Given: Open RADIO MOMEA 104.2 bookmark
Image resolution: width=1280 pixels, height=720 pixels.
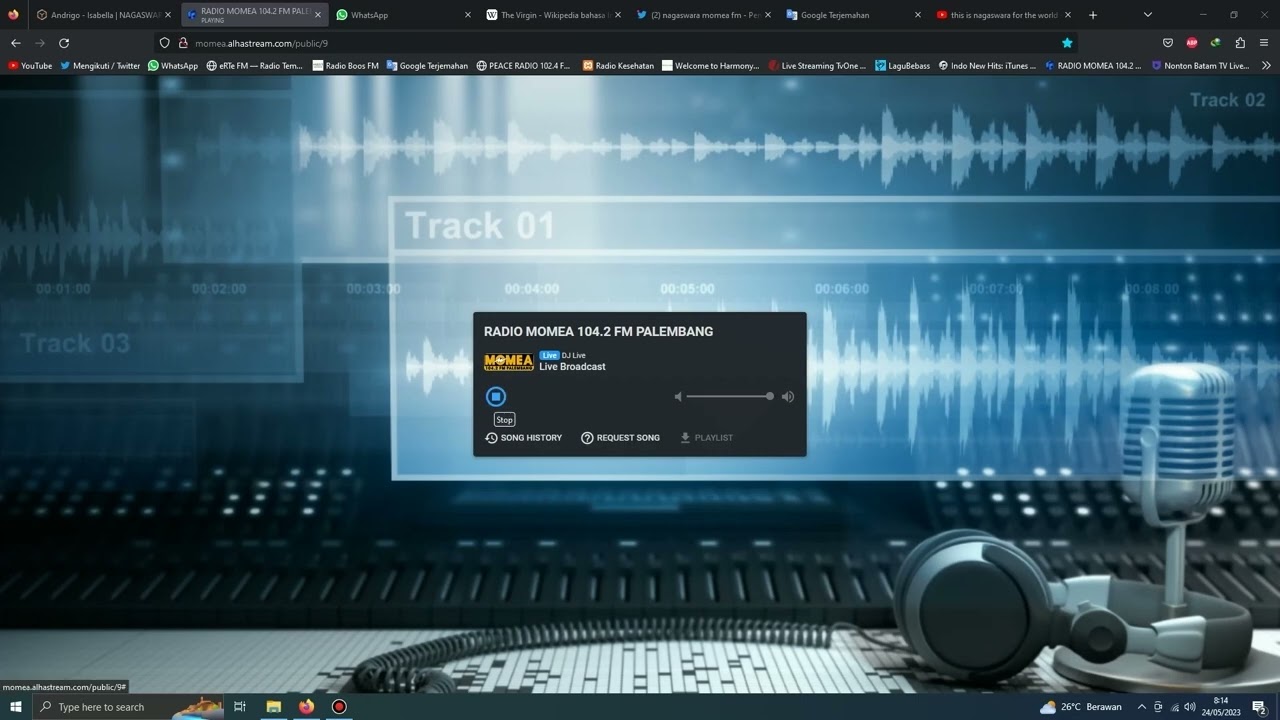Looking at the screenshot, I should pos(1093,66).
